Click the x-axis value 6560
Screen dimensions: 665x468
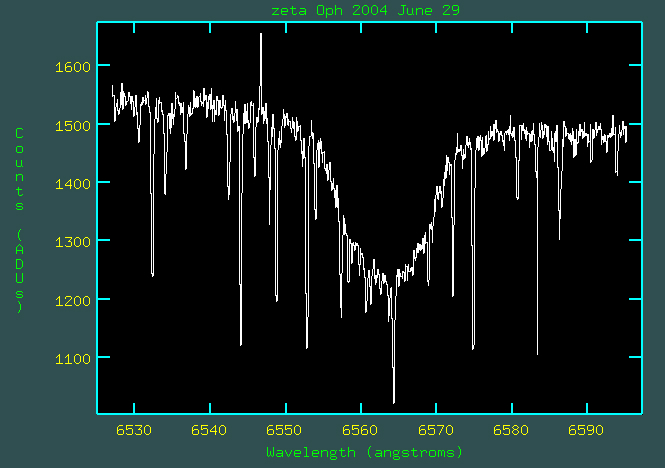[360, 430]
